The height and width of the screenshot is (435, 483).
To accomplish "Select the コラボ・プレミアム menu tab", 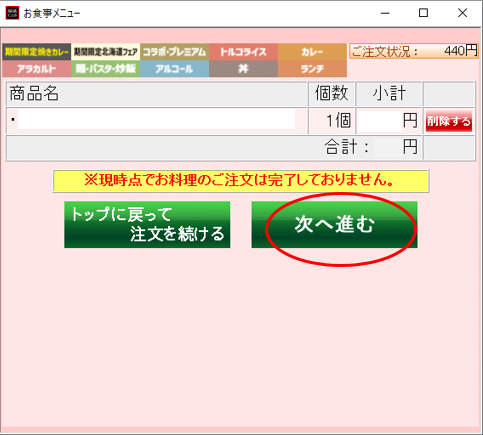I will click(x=174, y=52).
